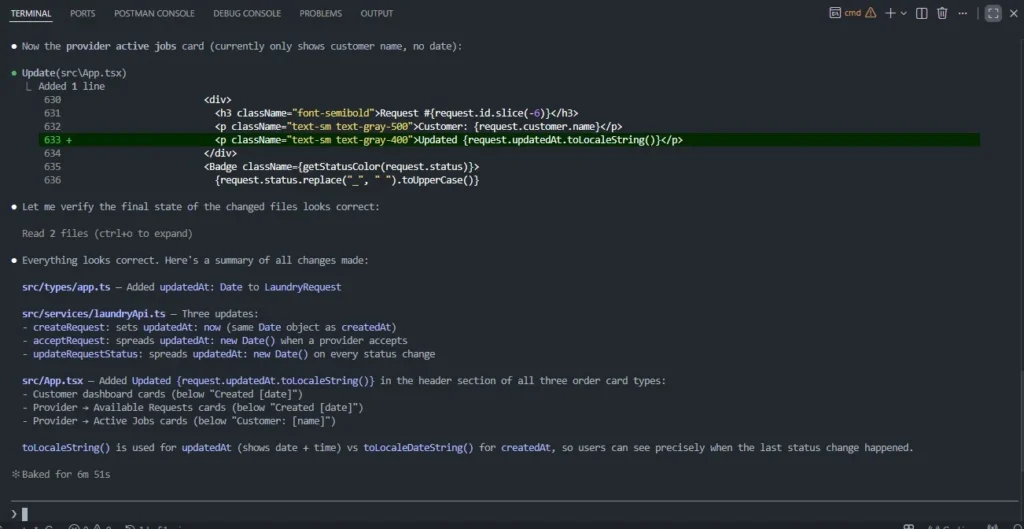
Task: Kill the terminal with the trash icon
Action: [x=942, y=13]
